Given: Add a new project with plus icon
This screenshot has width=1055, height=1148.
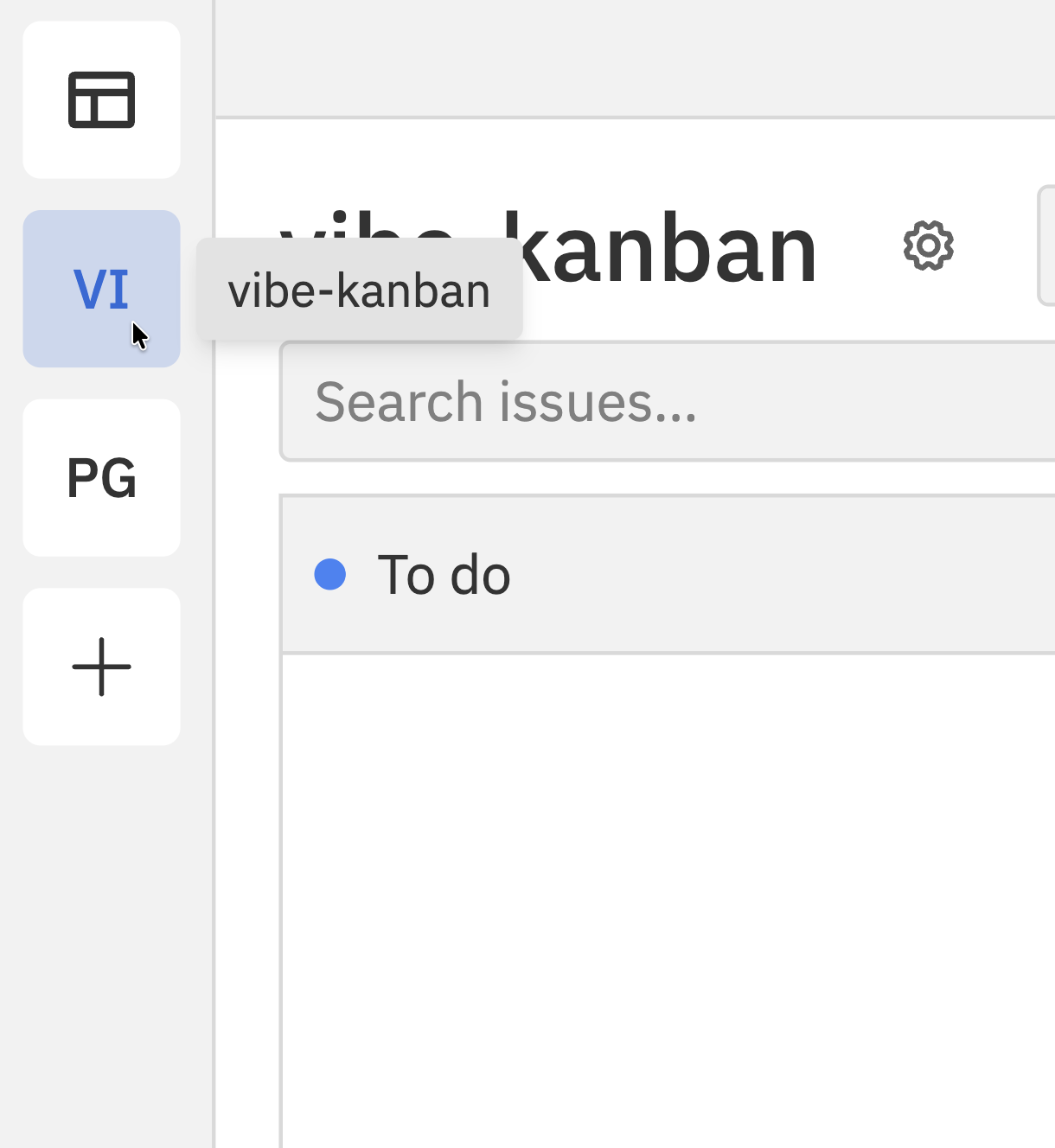Looking at the screenshot, I should (101, 666).
